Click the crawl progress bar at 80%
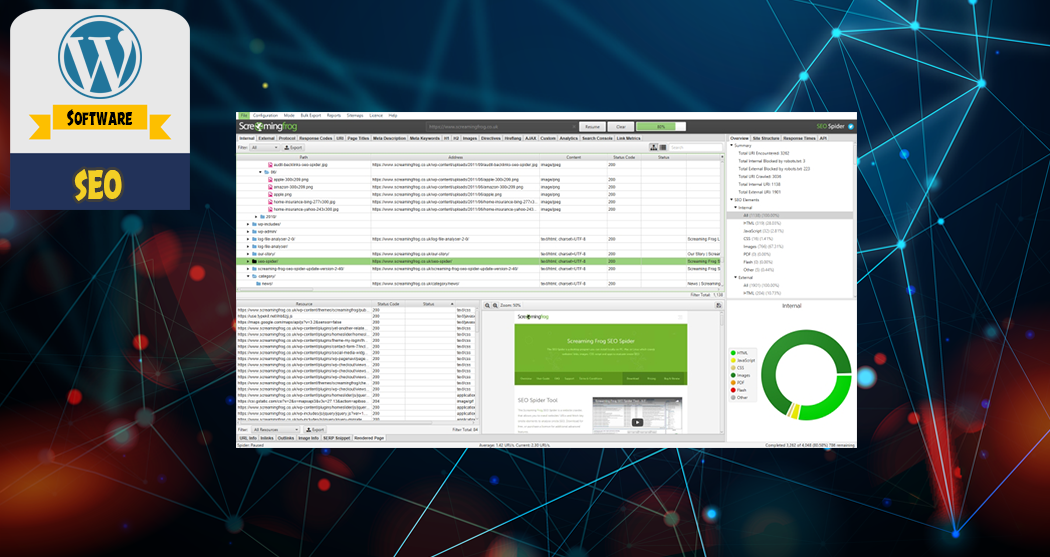Image resolution: width=1050 pixels, height=557 pixels. [661, 127]
